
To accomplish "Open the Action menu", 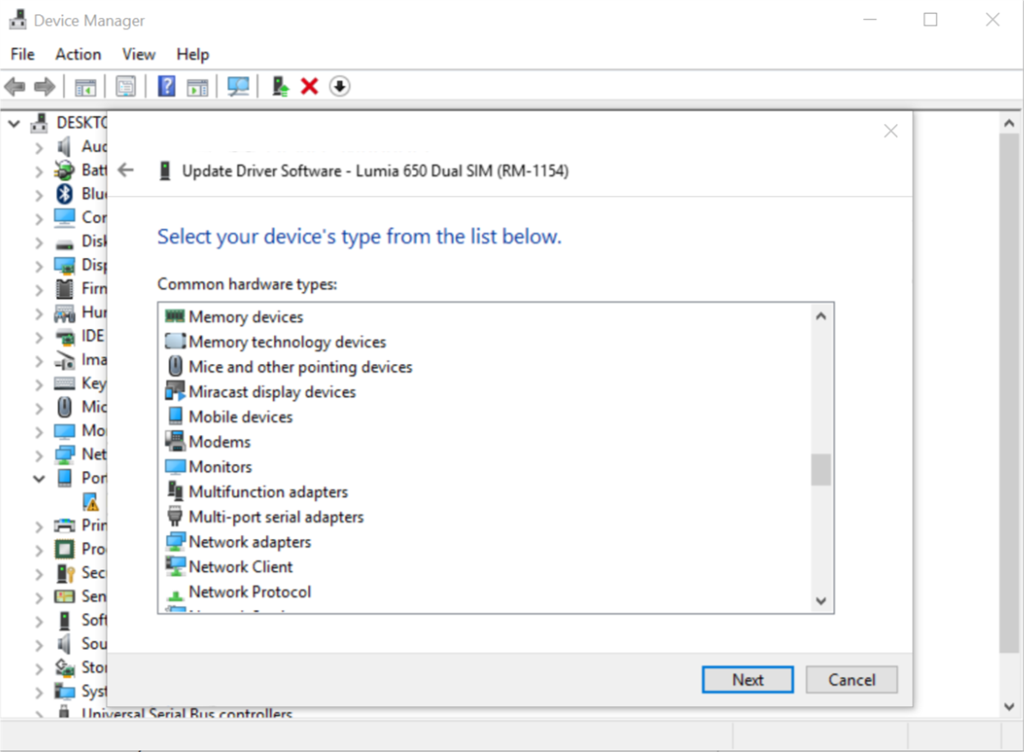I will (78, 54).
